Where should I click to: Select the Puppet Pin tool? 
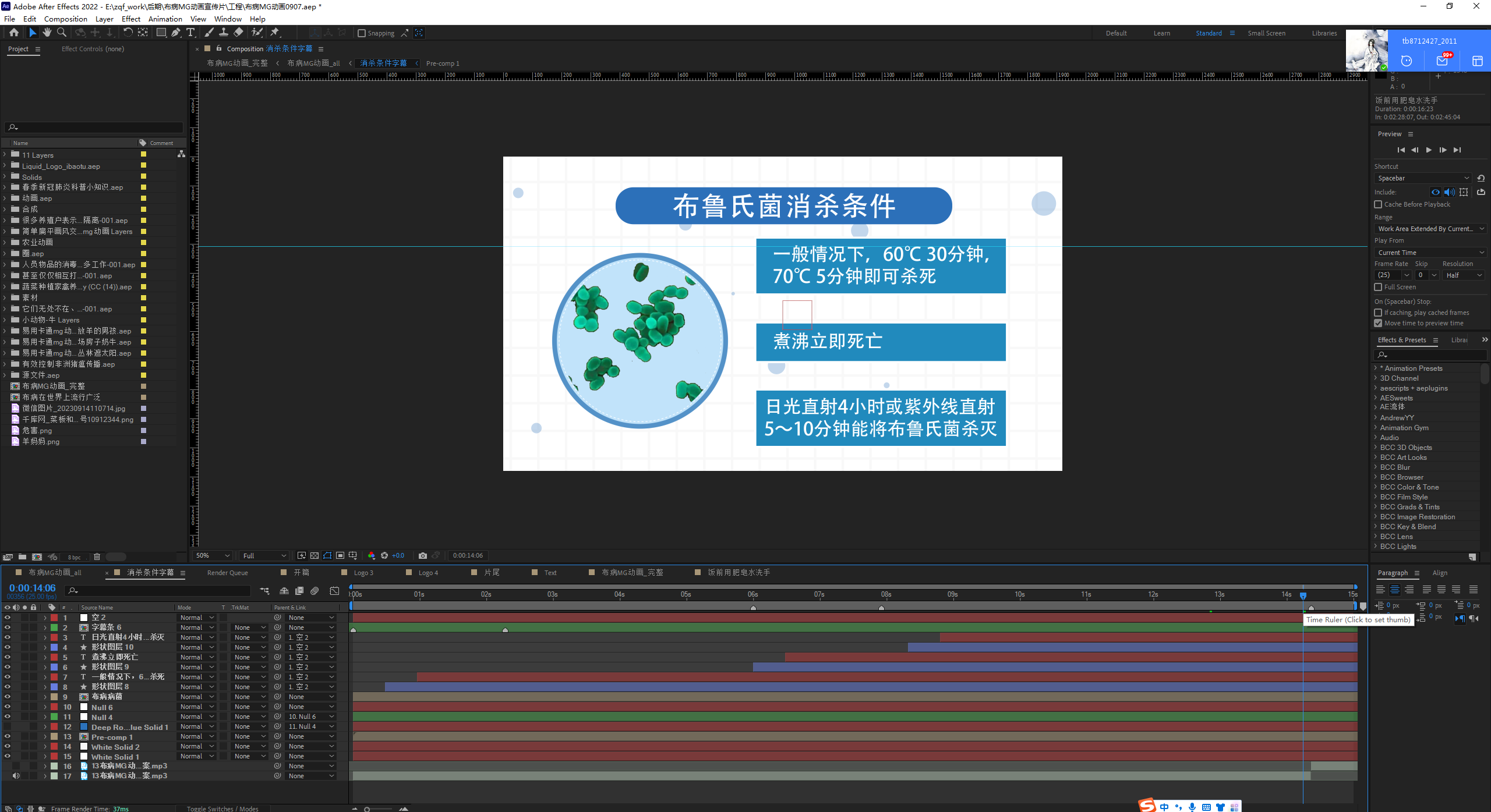click(275, 33)
